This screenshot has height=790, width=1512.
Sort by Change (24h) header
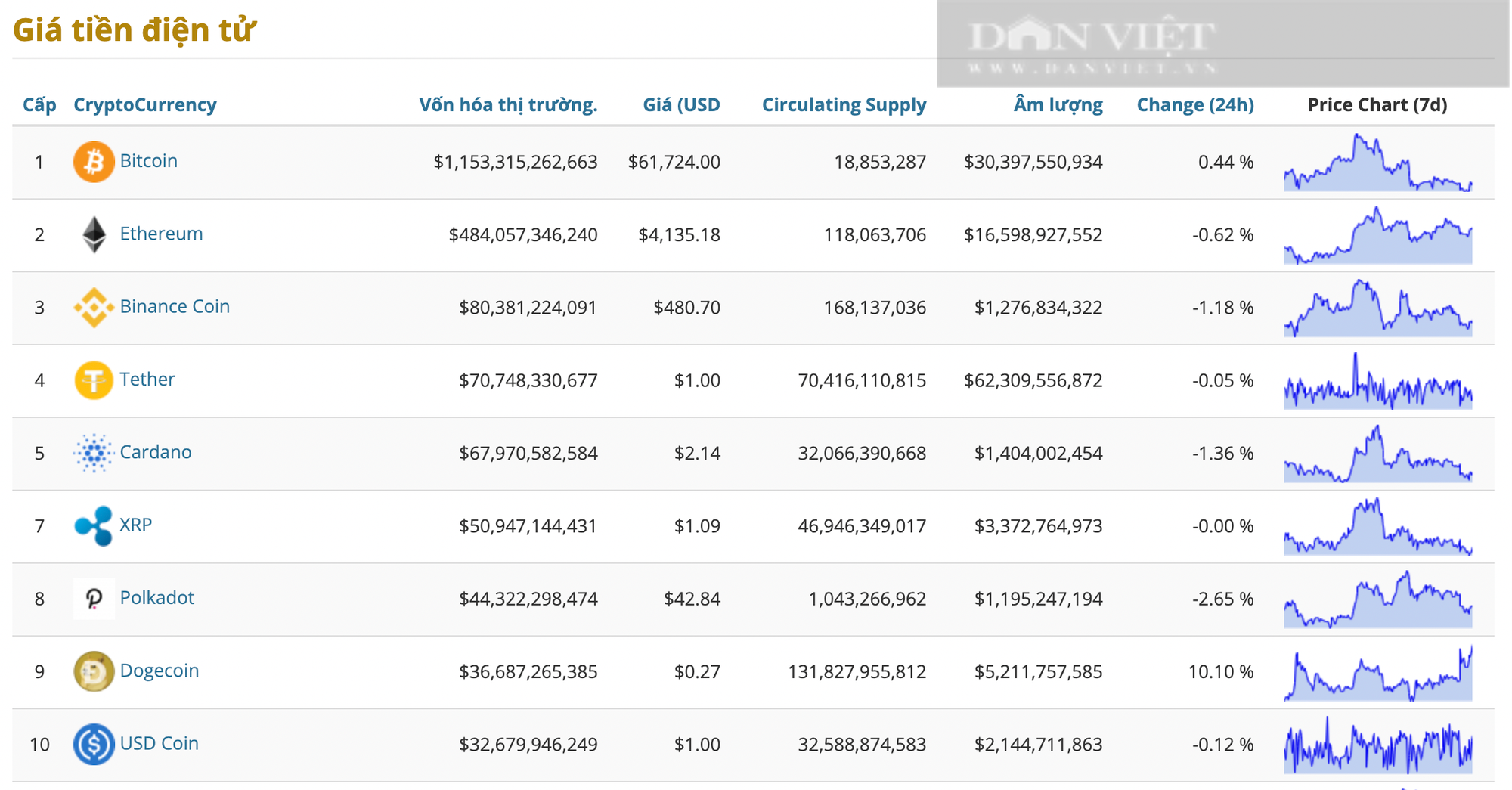coord(1195,105)
